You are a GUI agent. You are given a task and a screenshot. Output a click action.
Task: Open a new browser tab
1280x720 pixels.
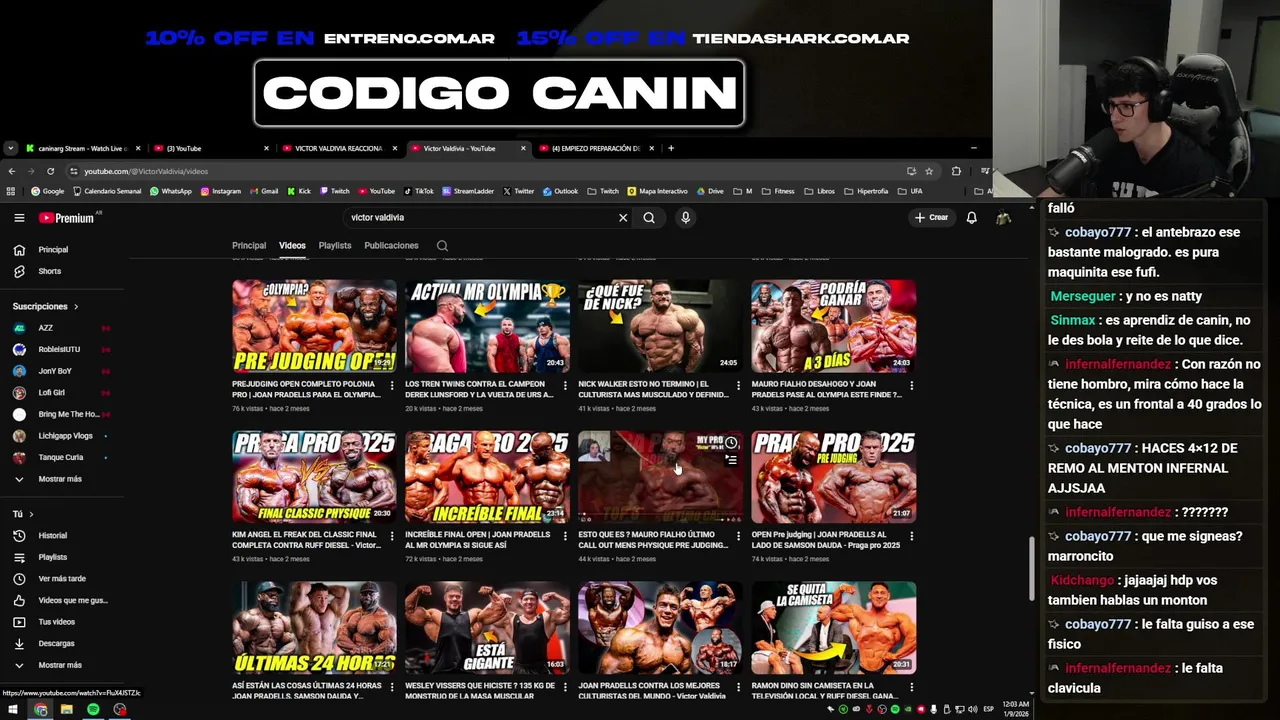(671, 148)
